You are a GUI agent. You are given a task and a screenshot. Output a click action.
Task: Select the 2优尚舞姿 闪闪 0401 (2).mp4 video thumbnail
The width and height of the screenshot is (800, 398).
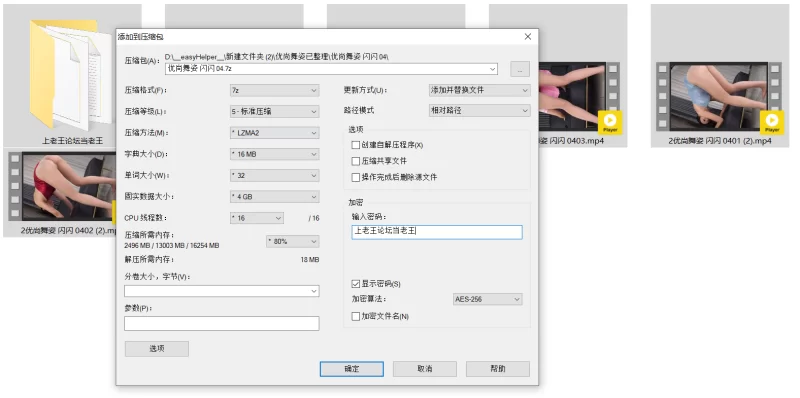(x=719, y=96)
